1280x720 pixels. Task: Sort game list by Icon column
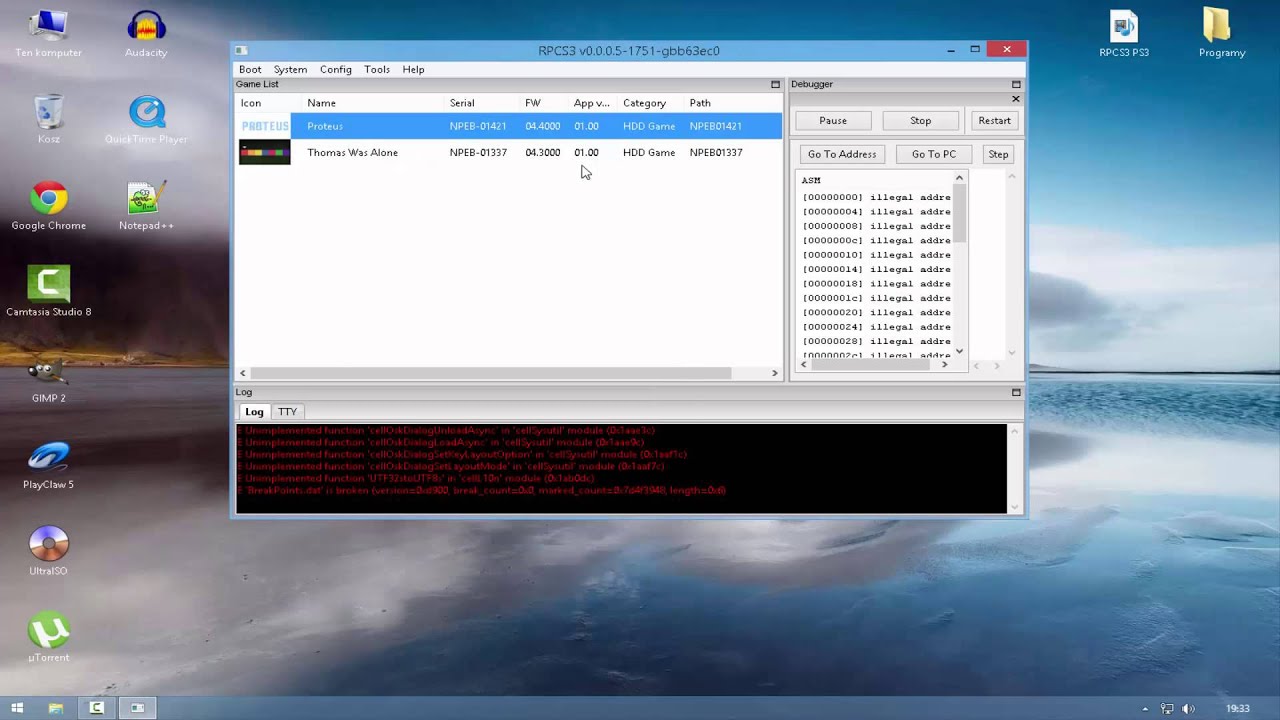(x=268, y=103)
